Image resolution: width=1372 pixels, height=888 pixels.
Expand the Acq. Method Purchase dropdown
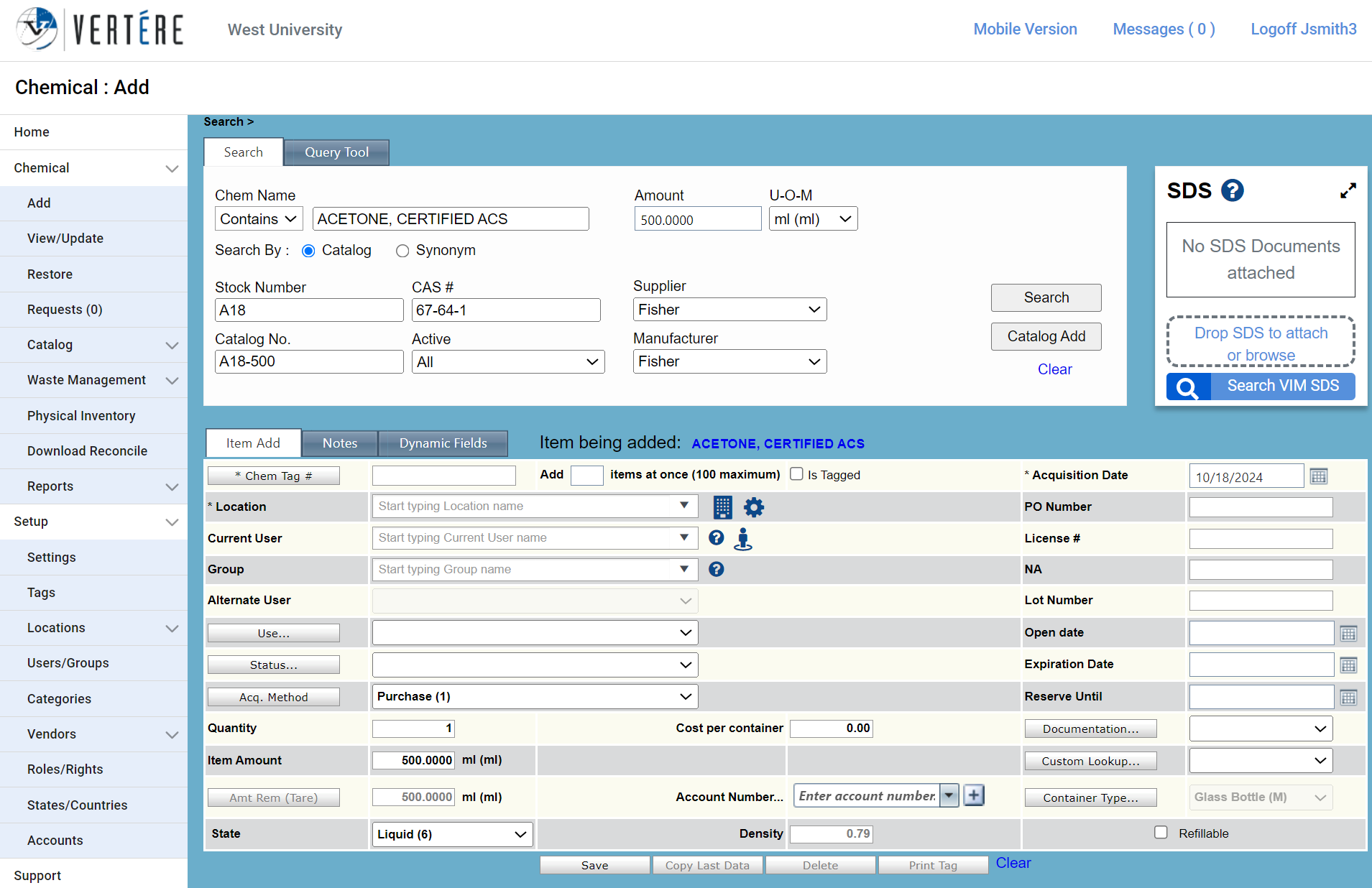point(534,696)
